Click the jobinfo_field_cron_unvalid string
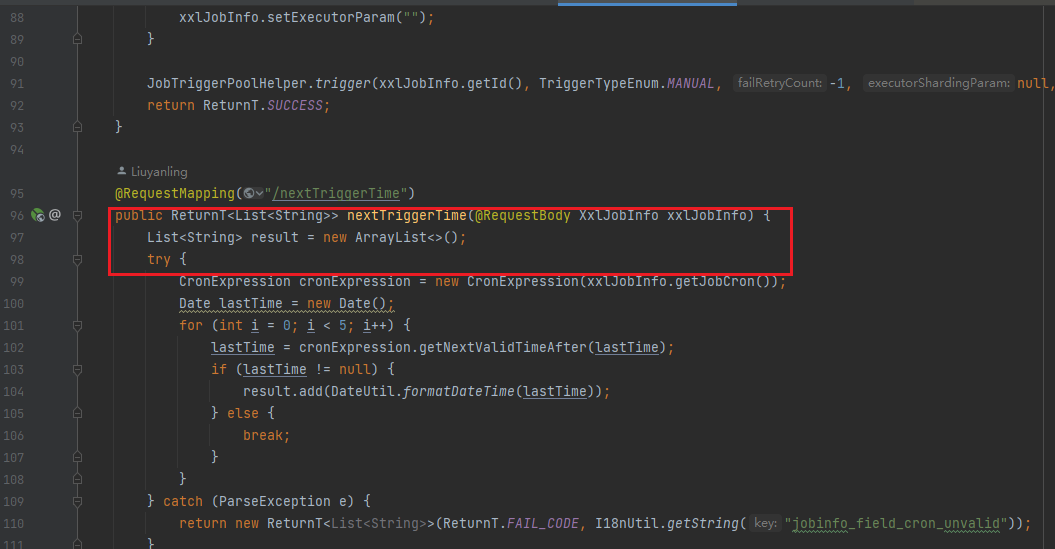The width and height of the screenshot is (1055, 549). 896,523
